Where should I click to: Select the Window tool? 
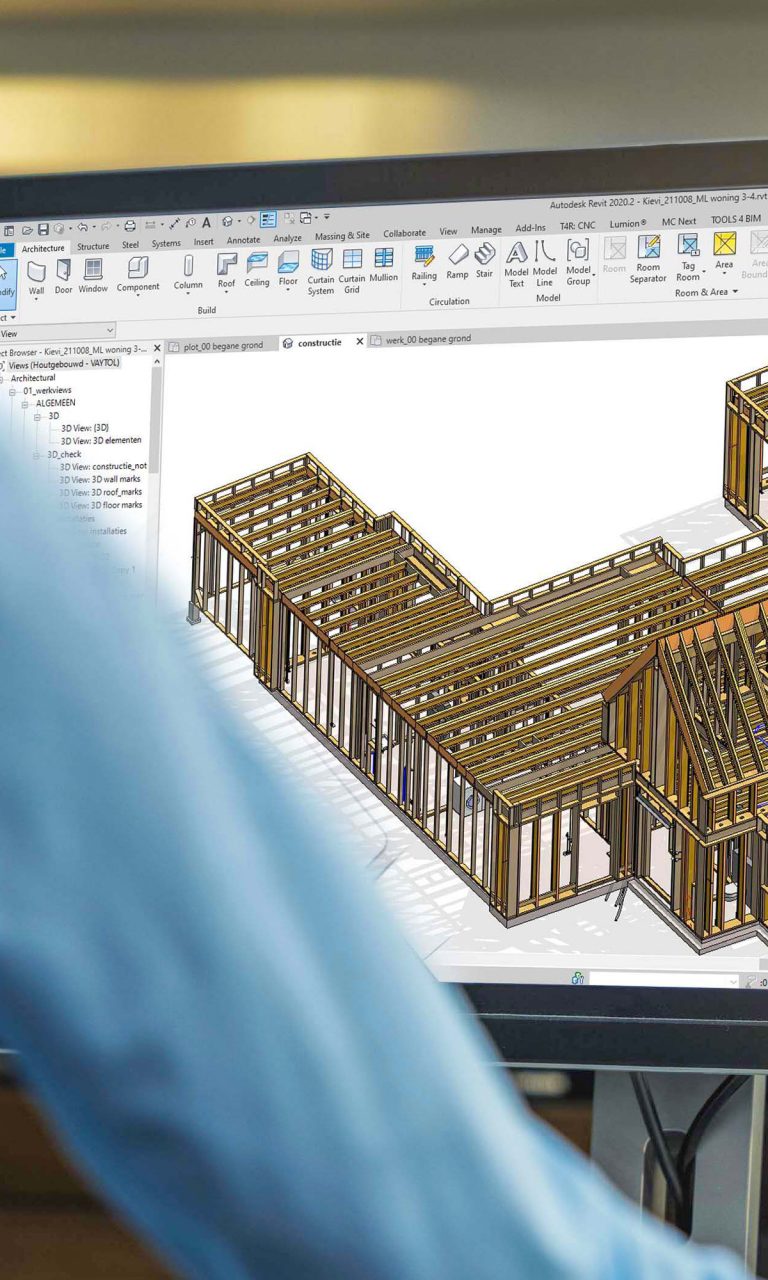[x=93, y=275]
